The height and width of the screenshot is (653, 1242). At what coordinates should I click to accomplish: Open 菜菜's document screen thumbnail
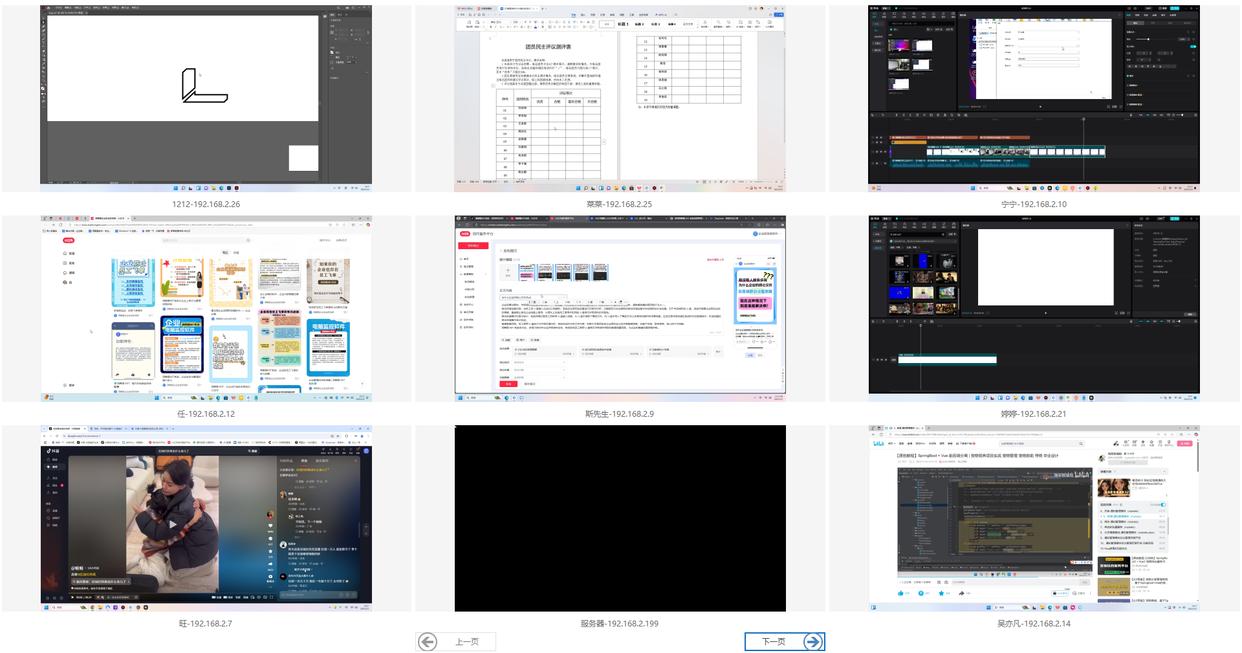coord(620,98)
